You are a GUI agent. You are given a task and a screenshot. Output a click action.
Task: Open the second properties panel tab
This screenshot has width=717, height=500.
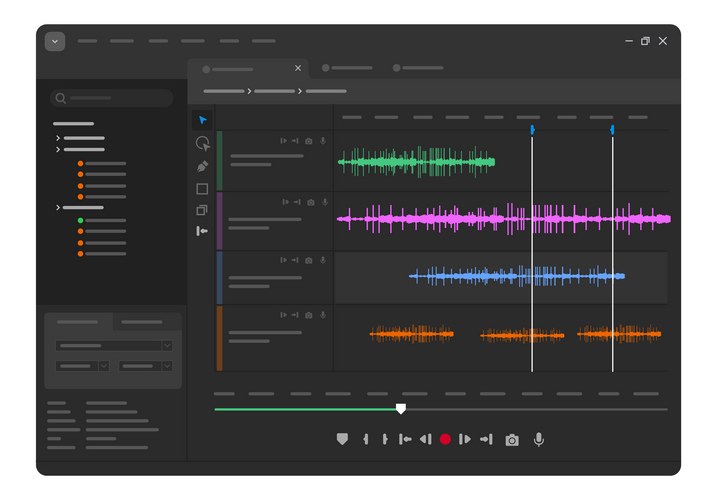tap(142, 322)
